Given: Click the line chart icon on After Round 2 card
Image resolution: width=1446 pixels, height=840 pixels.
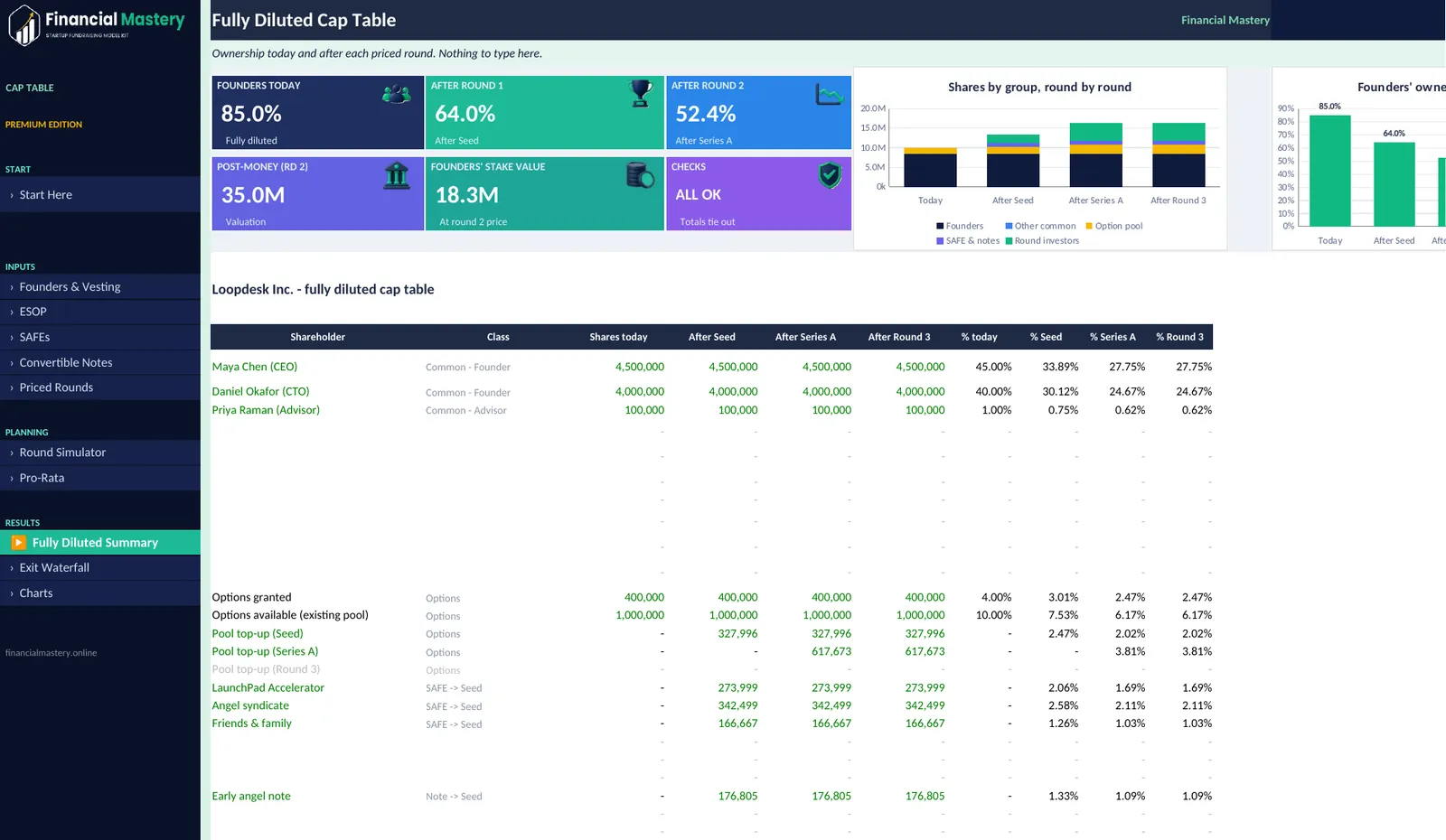Looking at the screenshot, I should (x=829, y=94).
